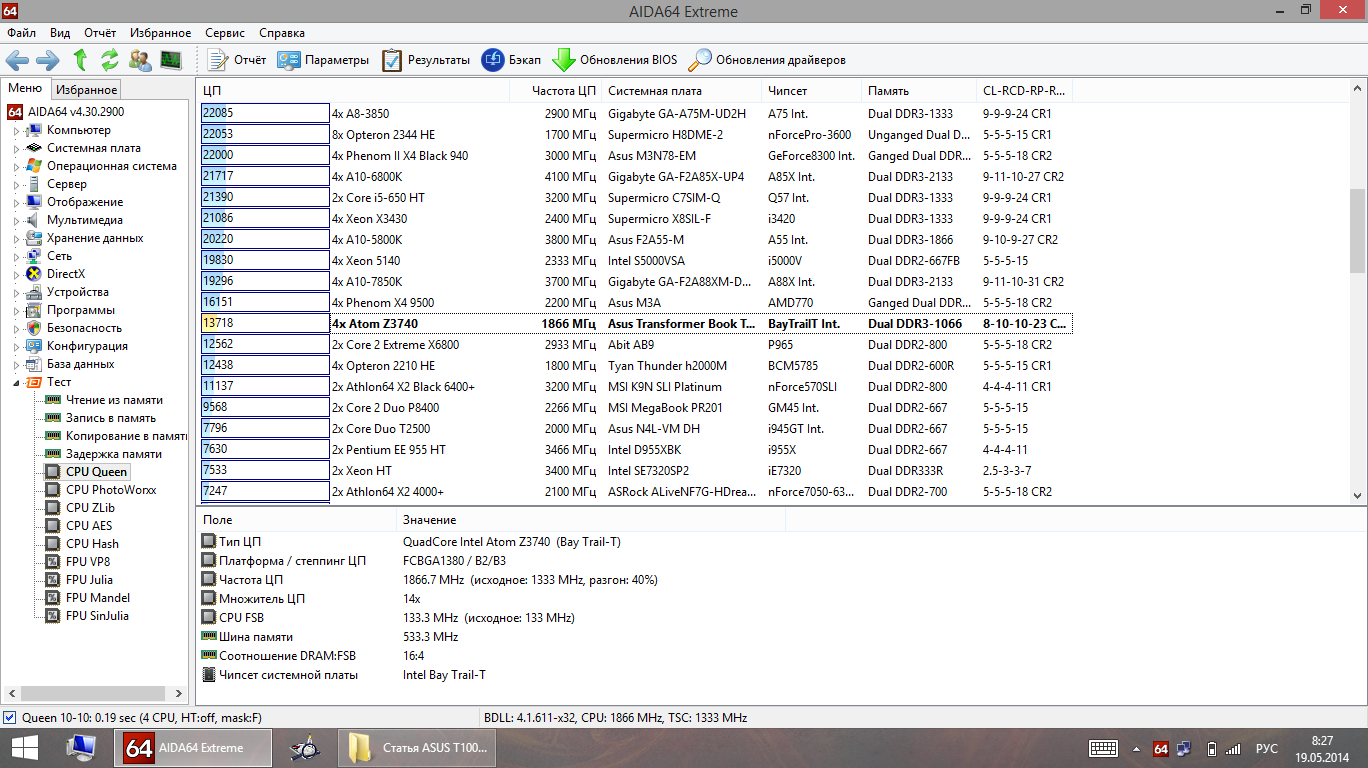Collapse the Тест tree node

point(16,382)
